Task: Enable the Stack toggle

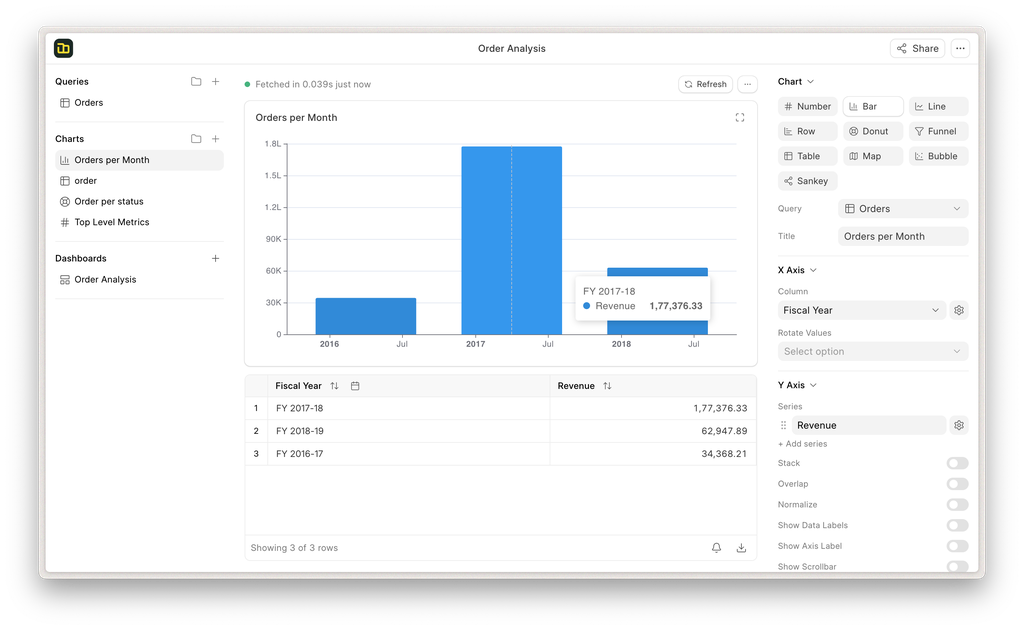Action: point(957,463)
